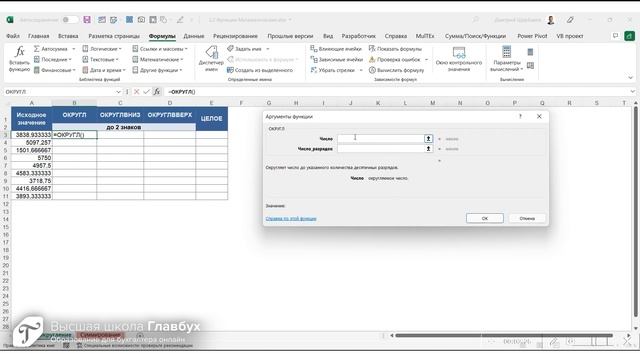Click the Calculate Now icon in Вычисление group

530,52
